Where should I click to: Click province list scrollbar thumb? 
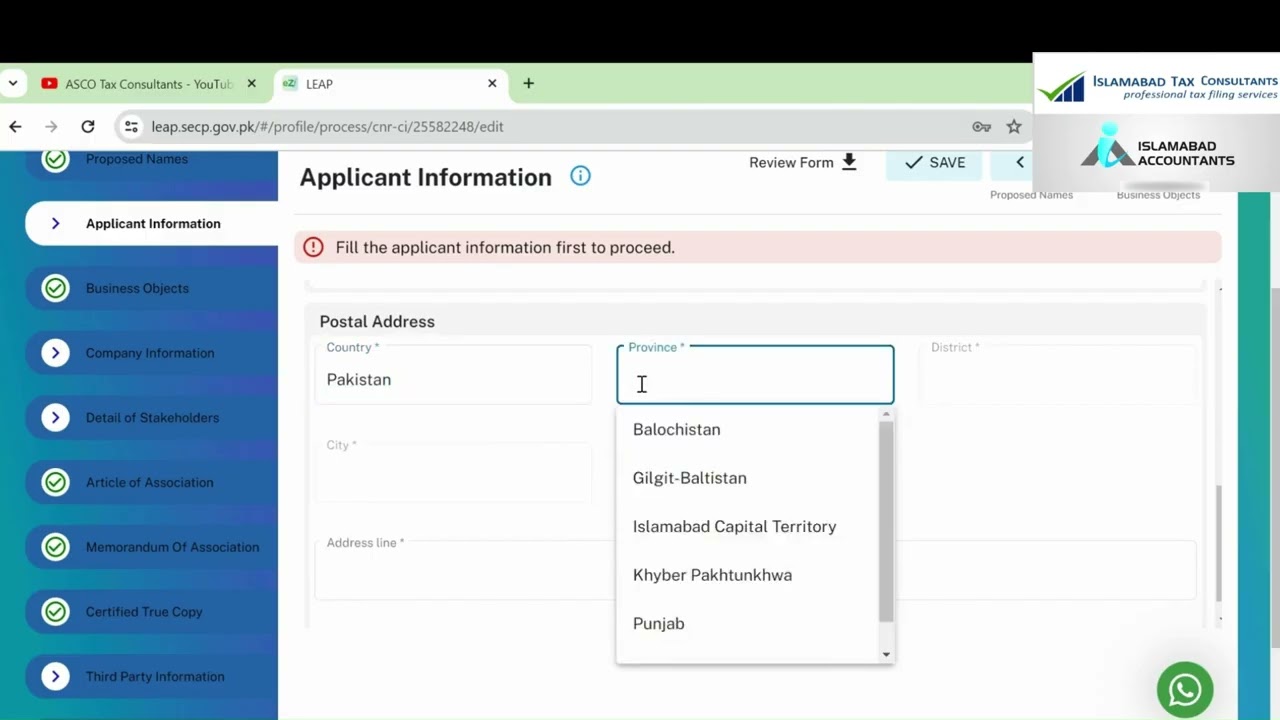pos(886,520)
